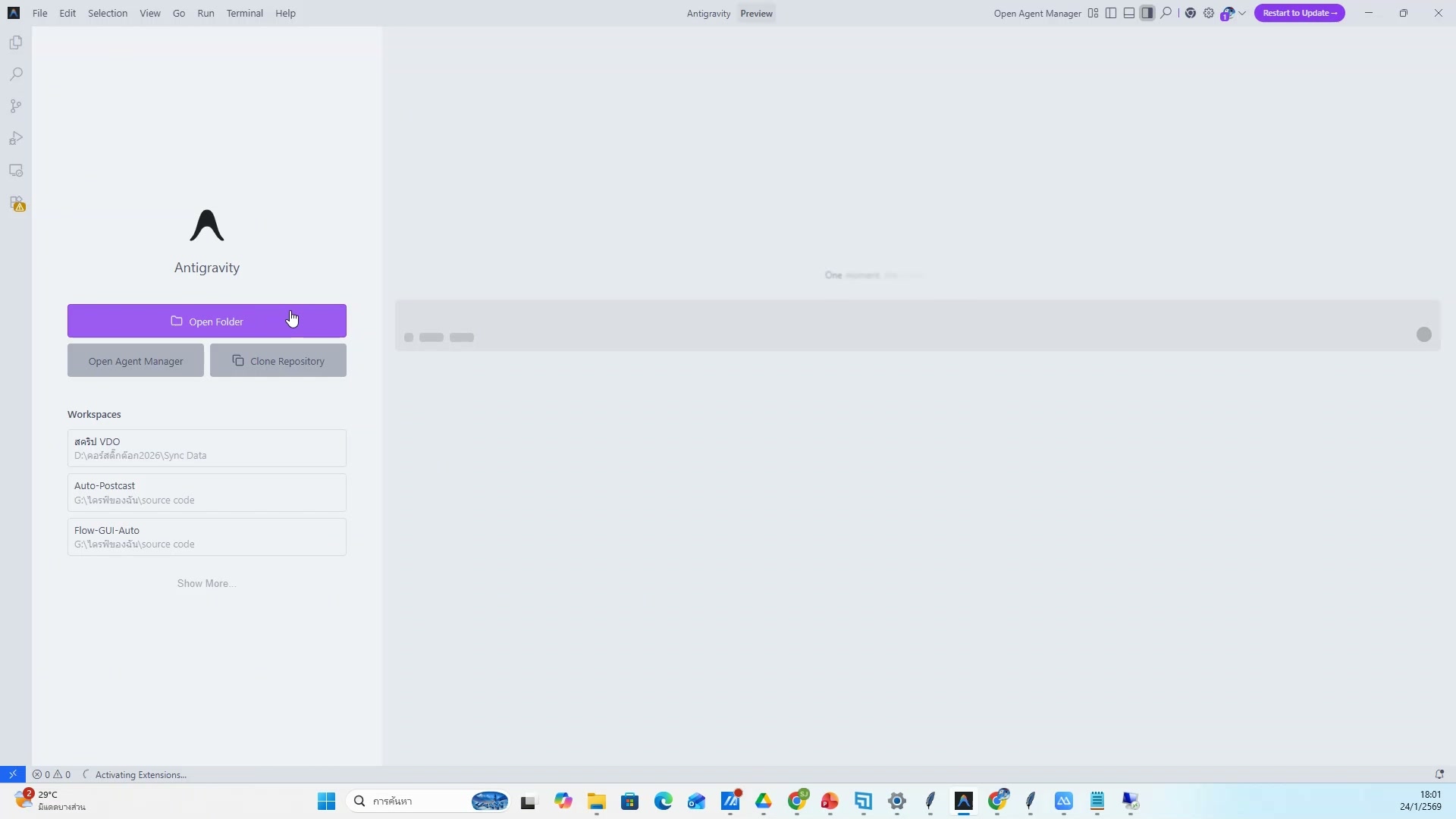This screenshot has height=819, width=1456.
Task: Expand the account avatar dropdown chevron
Action: point(1242,14)
